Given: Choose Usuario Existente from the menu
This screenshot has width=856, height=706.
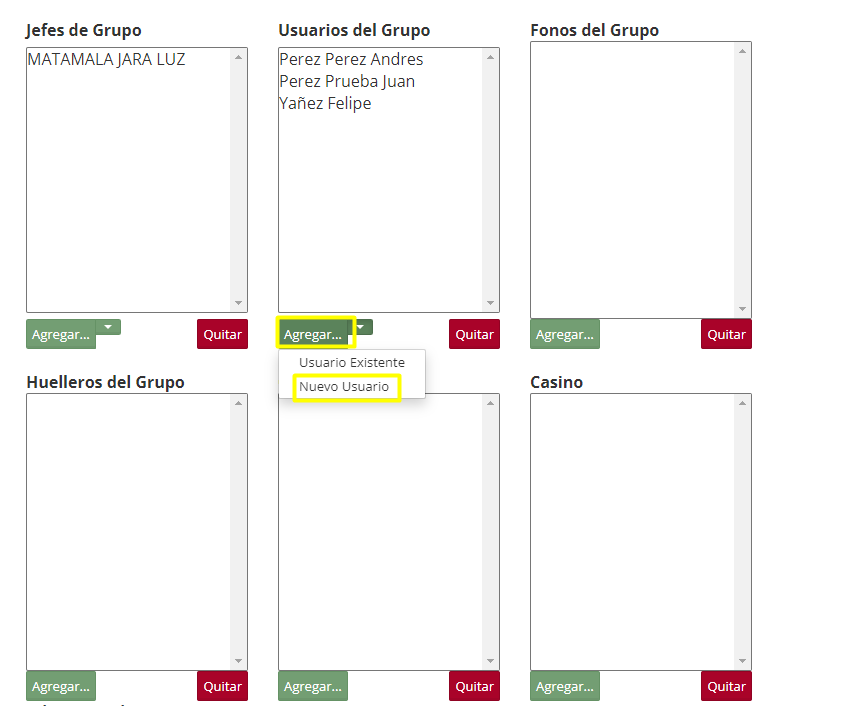Looking at the screenshot, I should pyautogui.click(x=351, y=362).
